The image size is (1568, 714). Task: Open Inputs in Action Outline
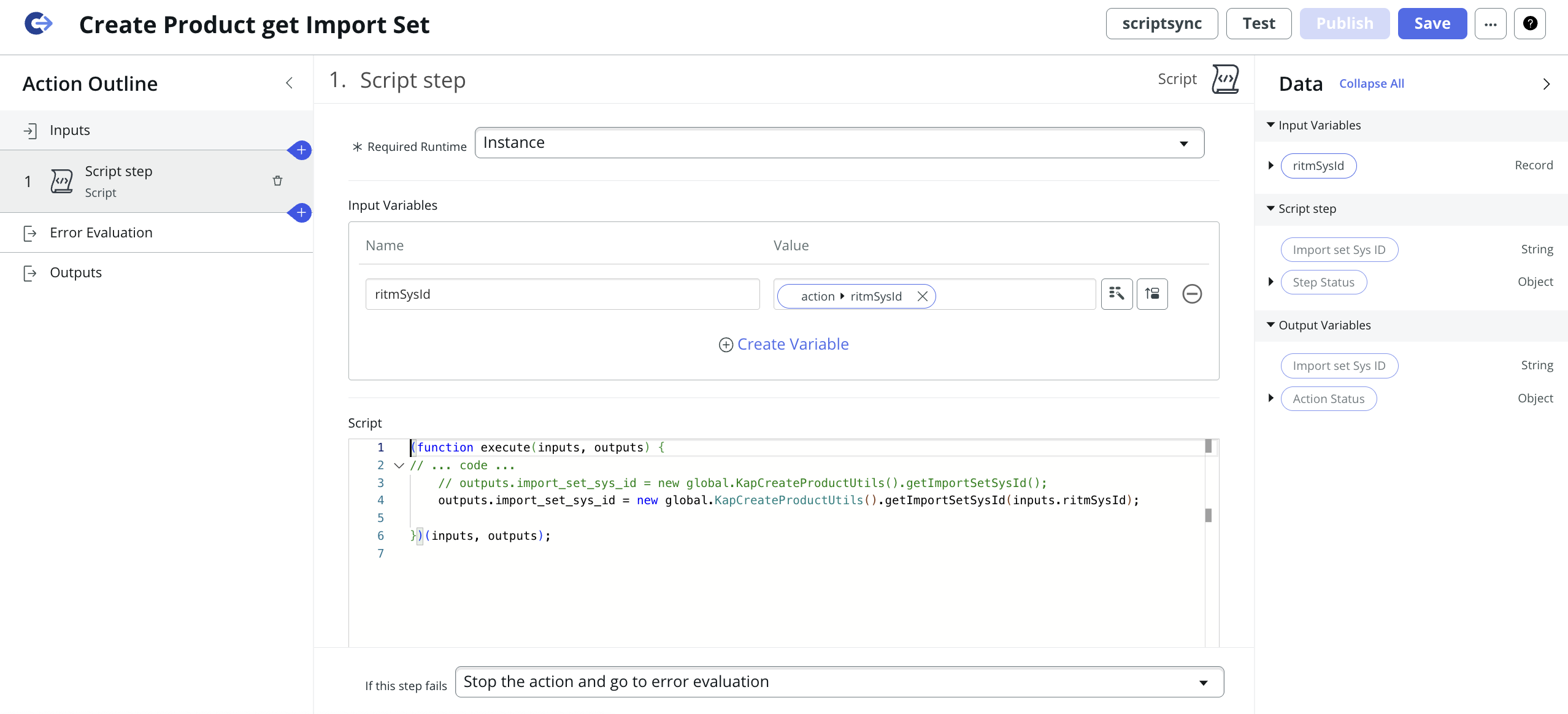click(156, 130)
